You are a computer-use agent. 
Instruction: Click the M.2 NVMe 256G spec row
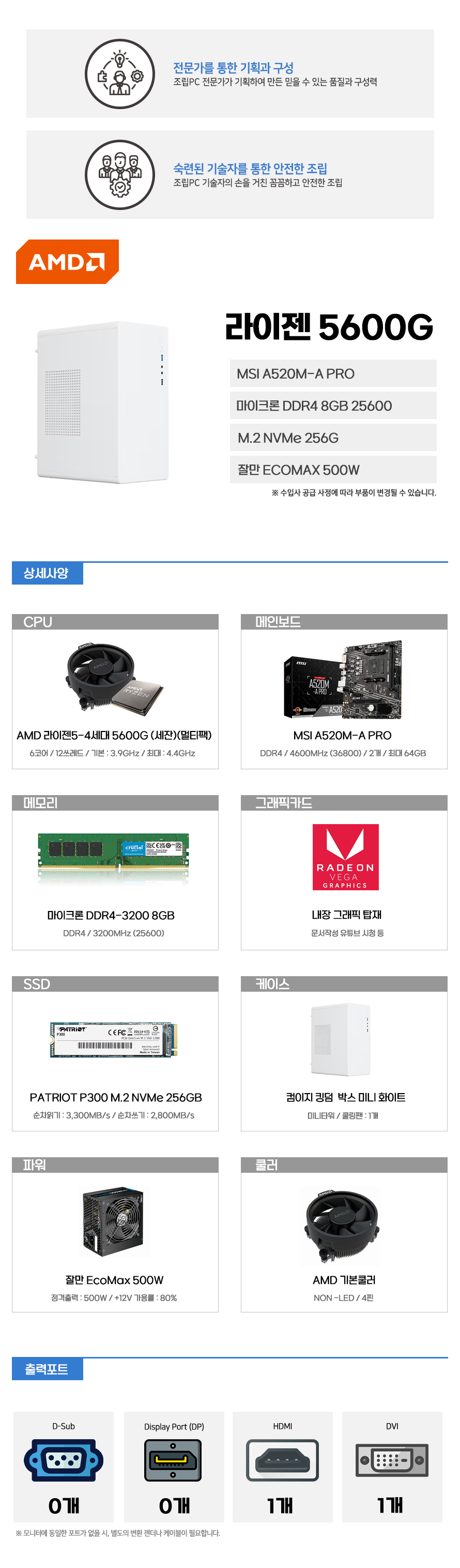333,437
